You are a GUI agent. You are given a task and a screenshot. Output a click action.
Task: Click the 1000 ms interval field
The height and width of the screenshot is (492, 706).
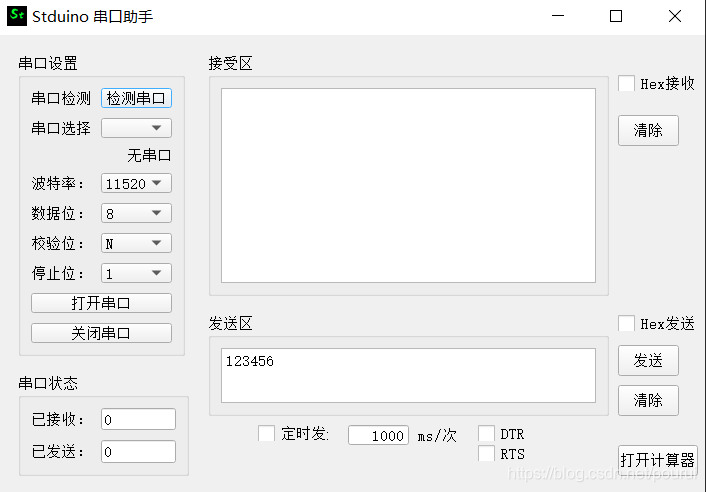379,435
